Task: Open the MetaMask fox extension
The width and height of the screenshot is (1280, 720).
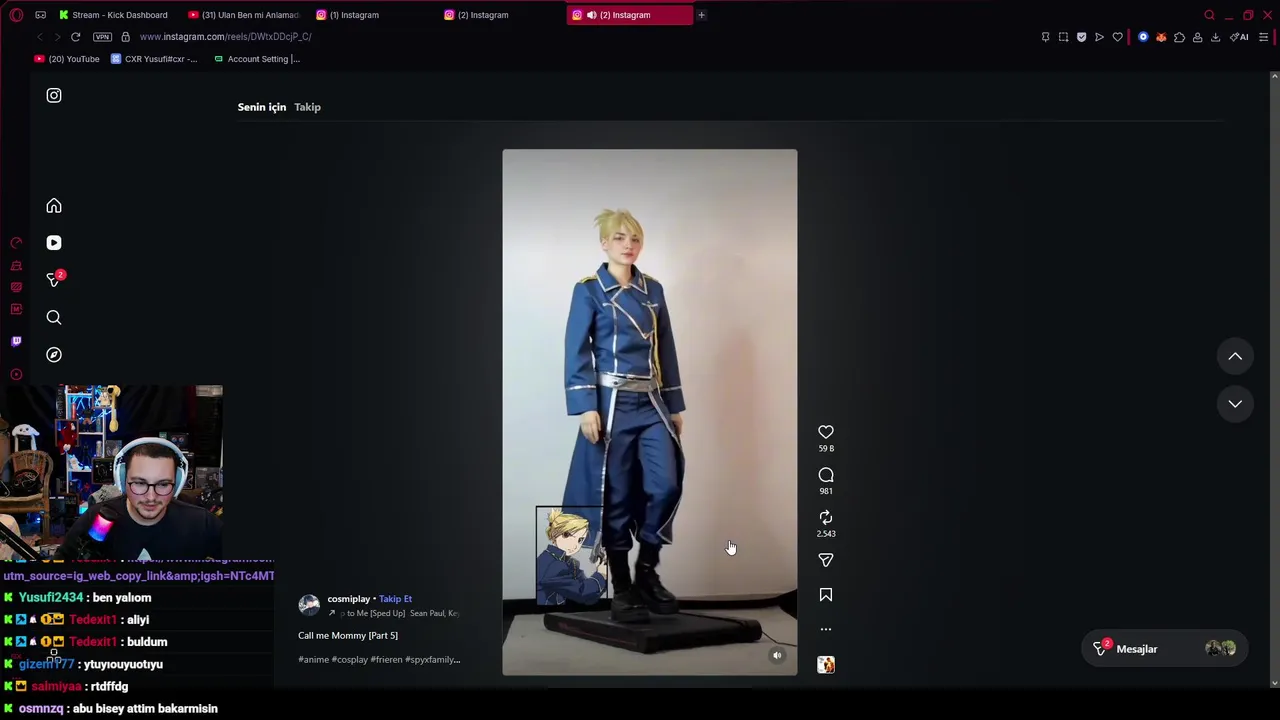Action: (x=1161, y=37)
